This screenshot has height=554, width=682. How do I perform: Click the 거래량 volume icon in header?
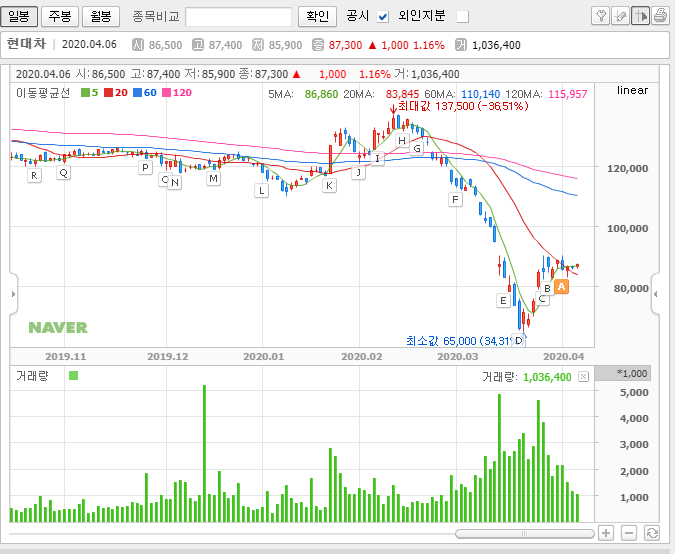(x=461, y=45)
